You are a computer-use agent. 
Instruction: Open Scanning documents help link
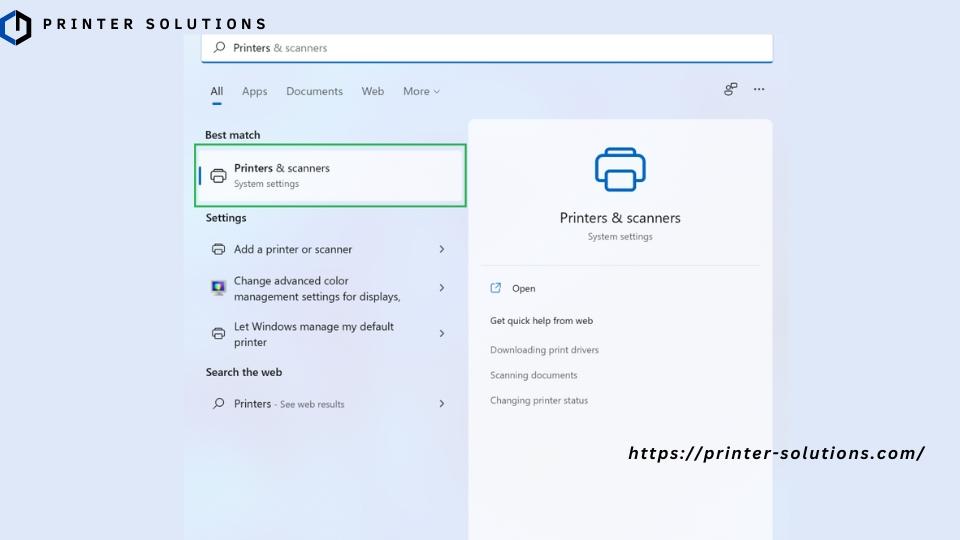[533, 375]
